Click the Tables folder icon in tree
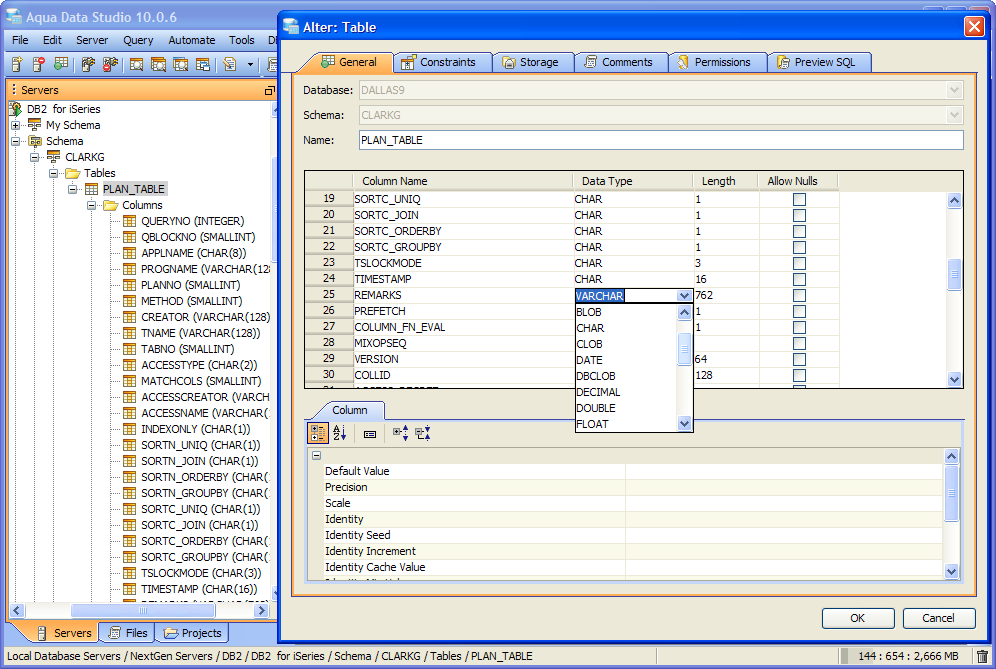 pos(73,173)
